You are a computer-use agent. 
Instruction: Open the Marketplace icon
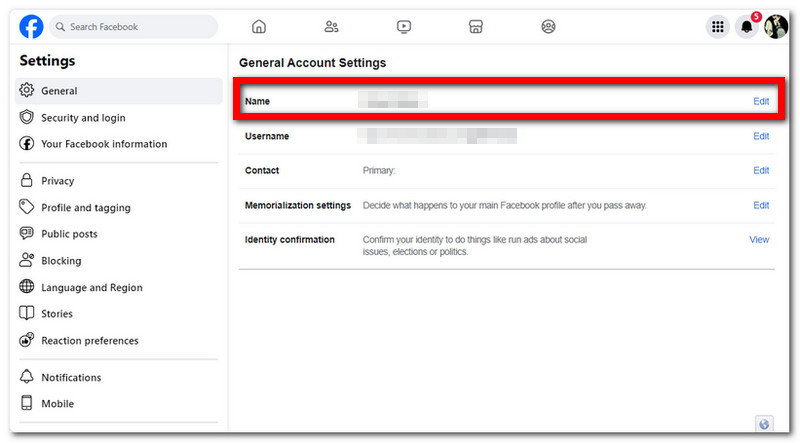pyautogui.click(x=476, y=27)
